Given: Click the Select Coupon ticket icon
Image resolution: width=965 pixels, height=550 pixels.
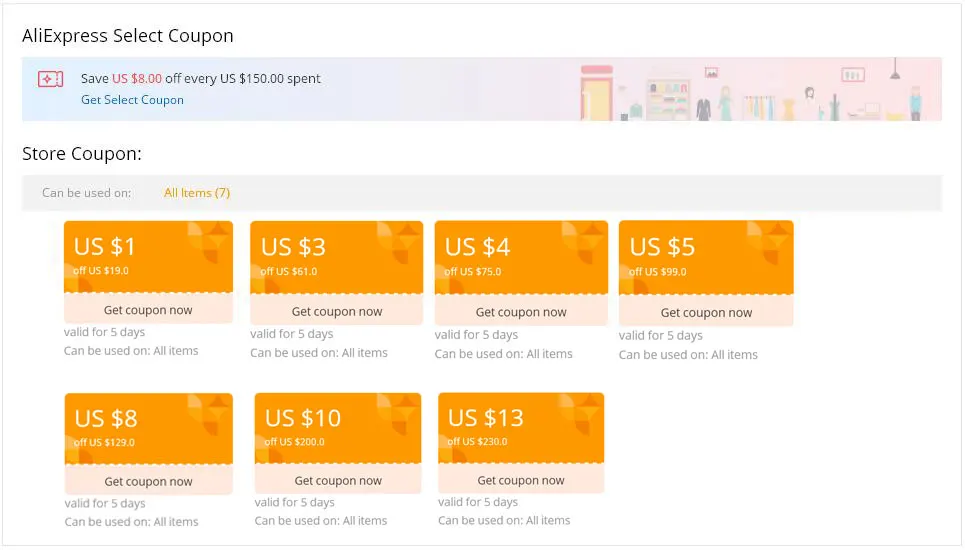Looking at the screenshot, I should coord(50,79).
